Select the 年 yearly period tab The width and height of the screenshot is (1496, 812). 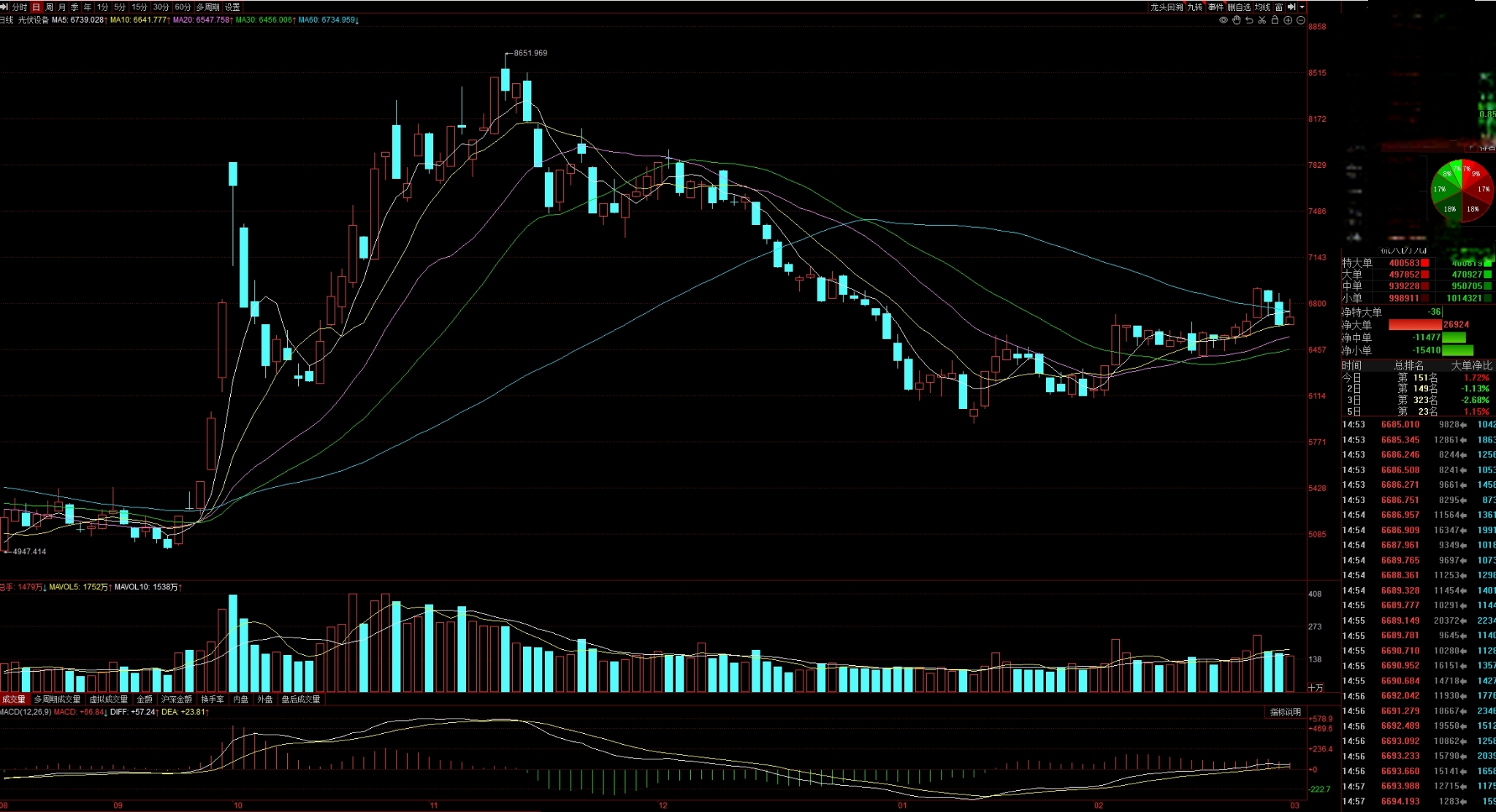coord(88,7)
